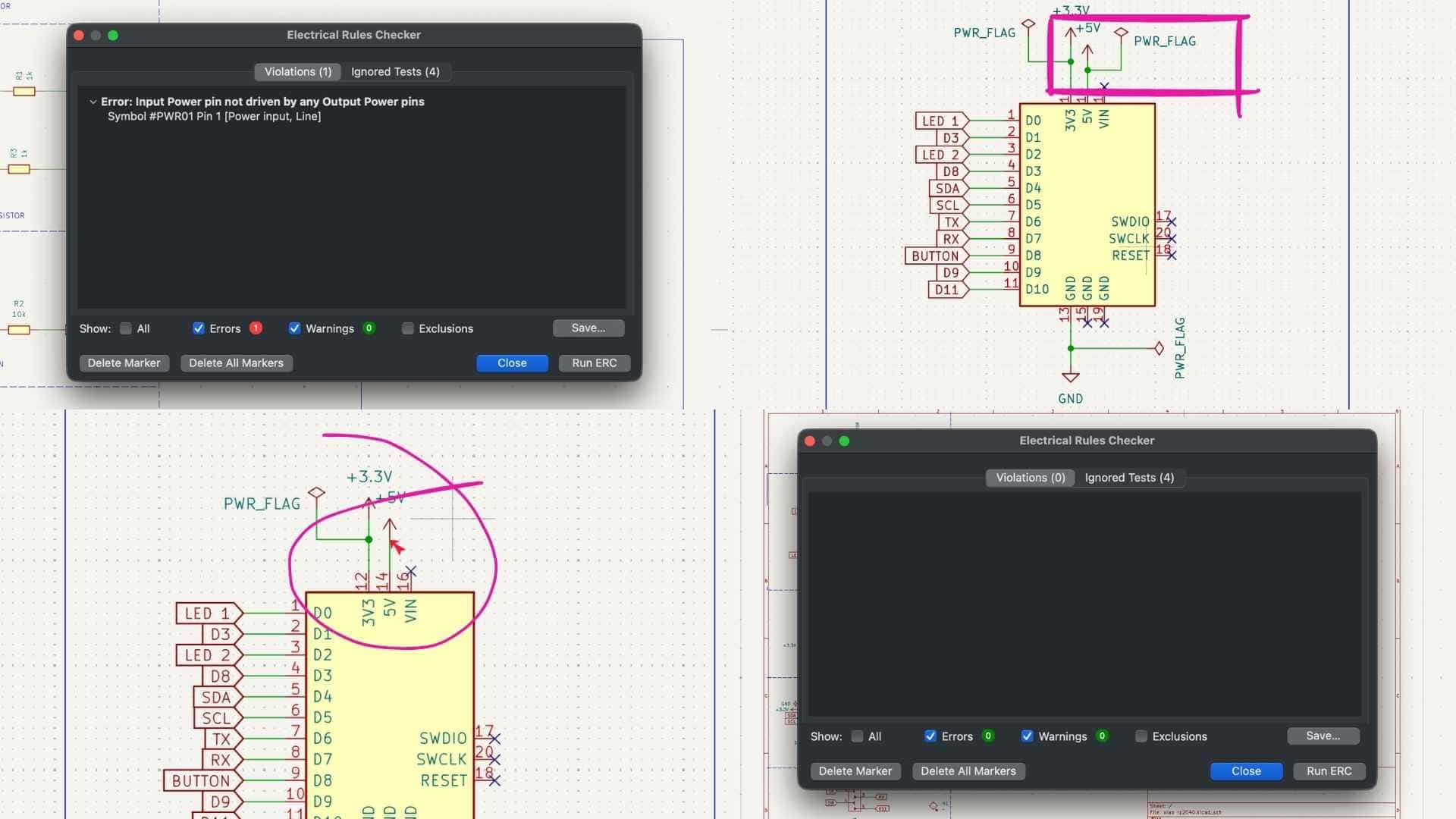Select the Symbol #PWR01 Pin 1 violation item
This screenshot has height=819, width=1456.
tap(214, 116)
